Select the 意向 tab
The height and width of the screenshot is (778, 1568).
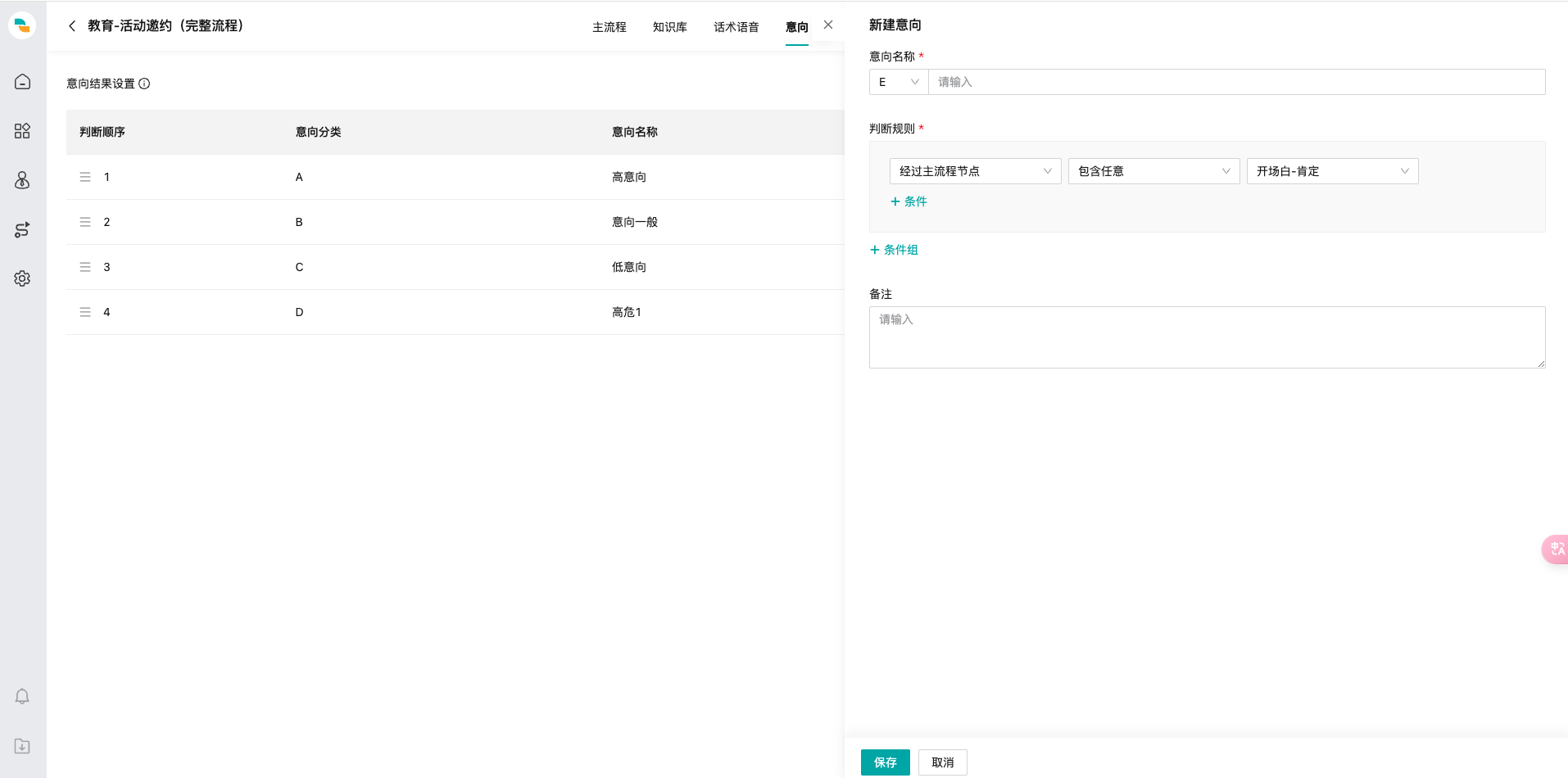(x=797, y=27)
